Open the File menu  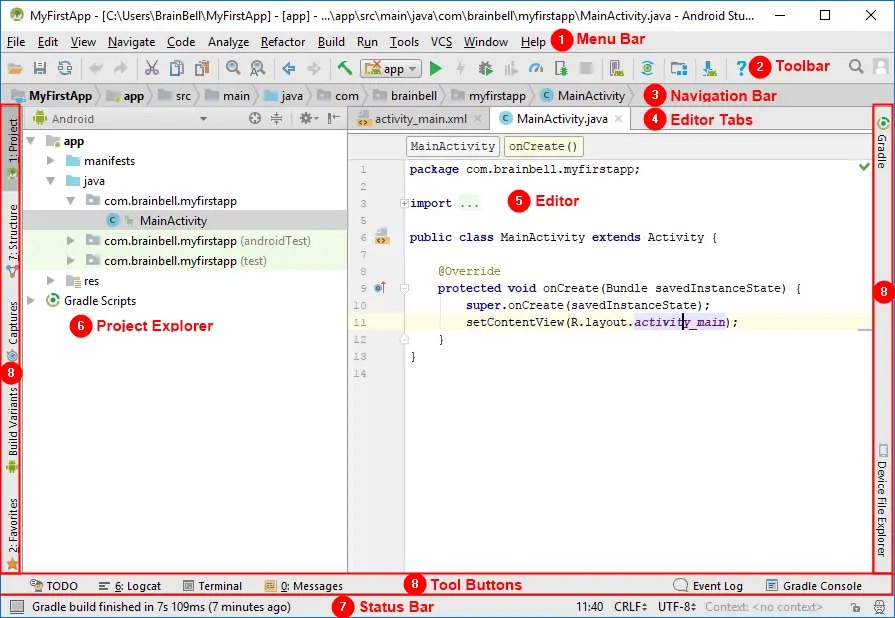click(16, 42)
